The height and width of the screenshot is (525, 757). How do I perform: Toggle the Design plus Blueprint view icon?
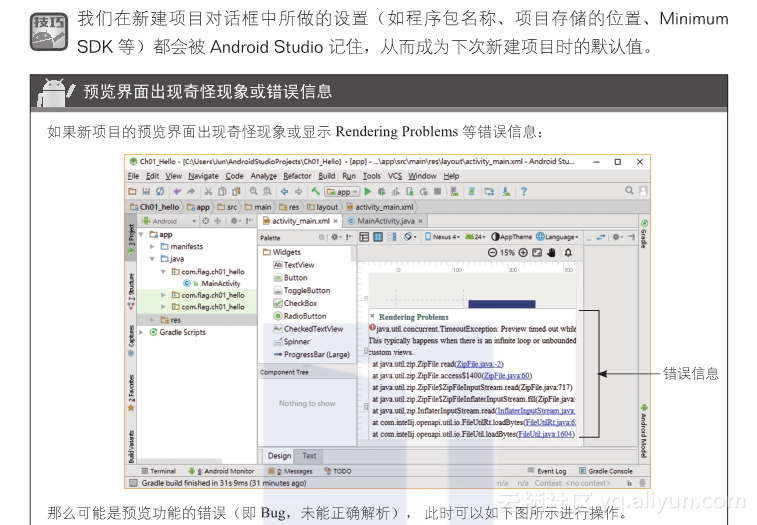point(392,237)
